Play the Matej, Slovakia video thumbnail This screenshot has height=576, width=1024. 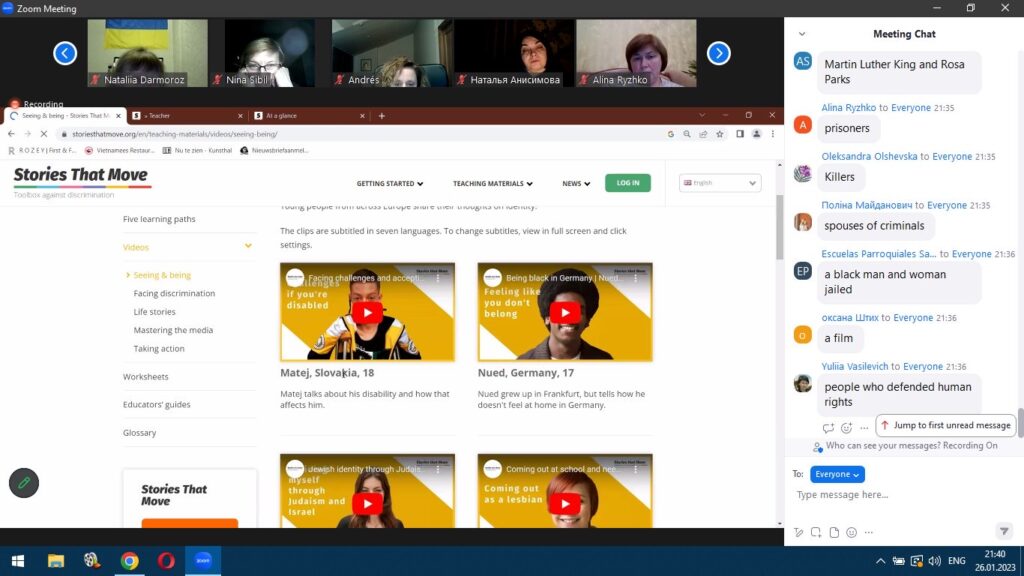[367, 312]
